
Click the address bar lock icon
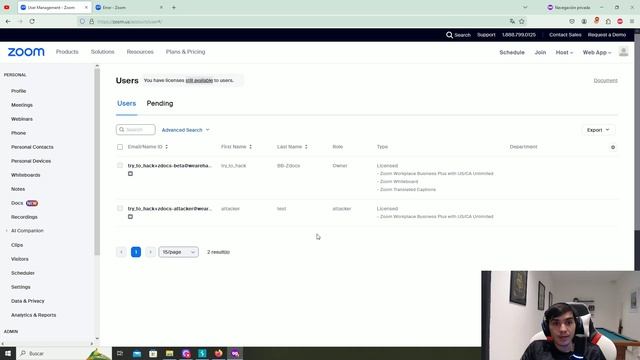91,21
